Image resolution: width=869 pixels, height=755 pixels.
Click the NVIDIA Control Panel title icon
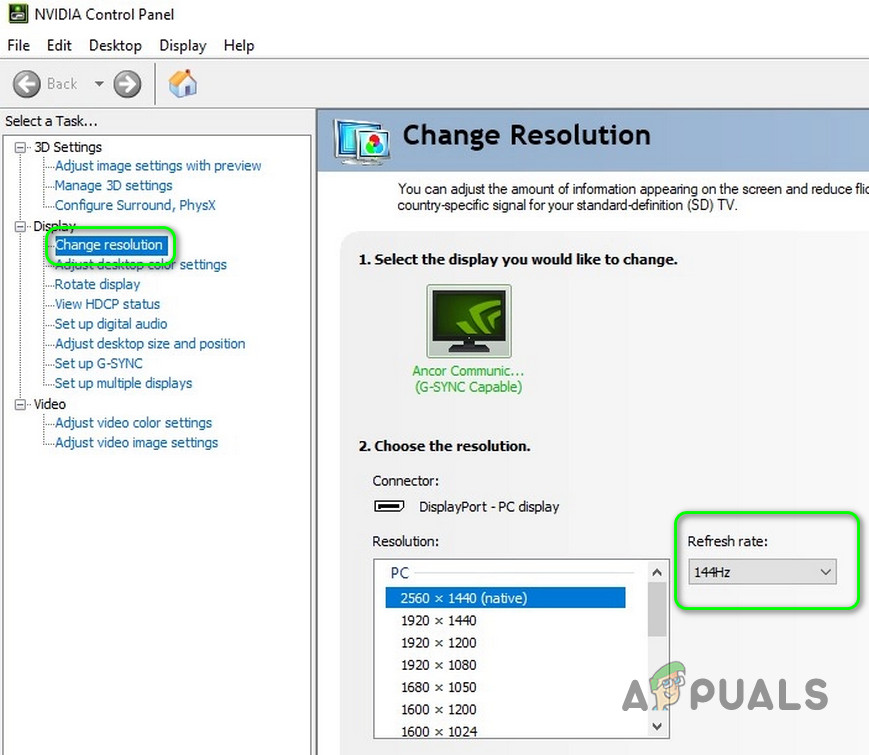coord(18,14)
